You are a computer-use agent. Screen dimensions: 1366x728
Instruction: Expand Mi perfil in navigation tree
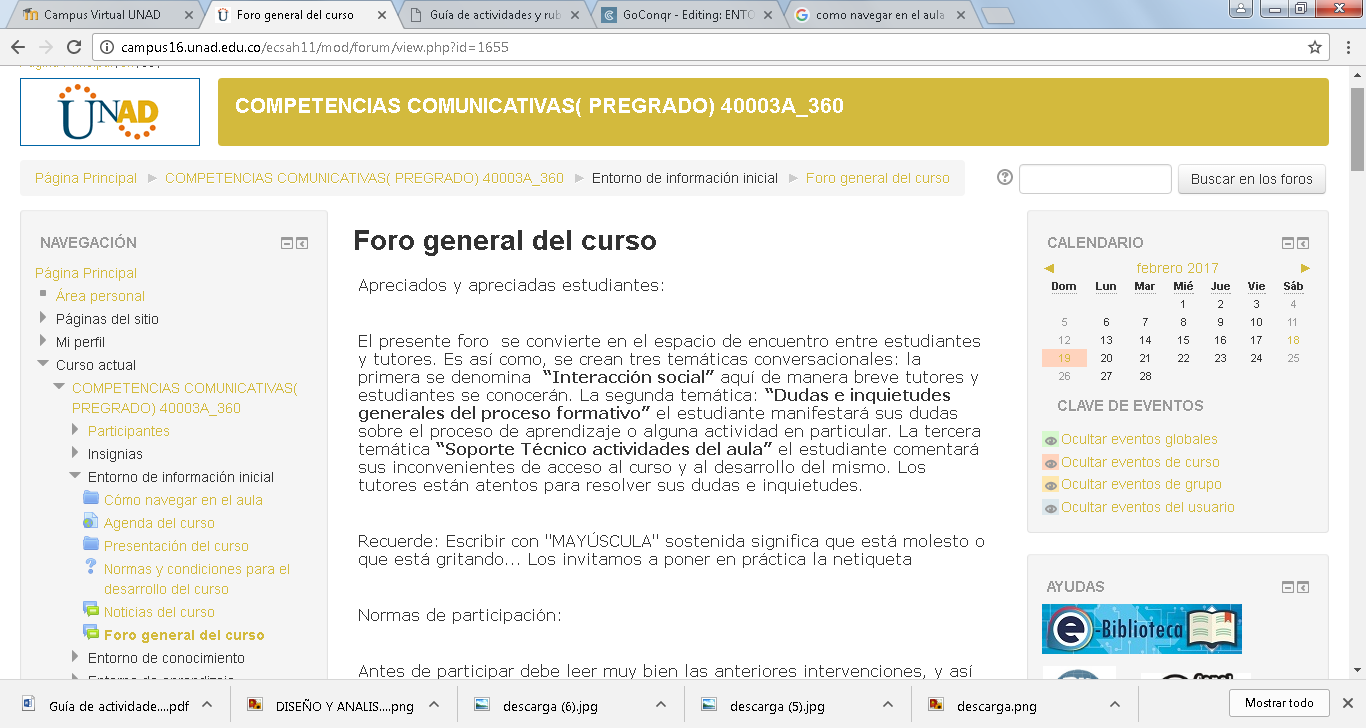pyautogui.click(x=43, y=341)
